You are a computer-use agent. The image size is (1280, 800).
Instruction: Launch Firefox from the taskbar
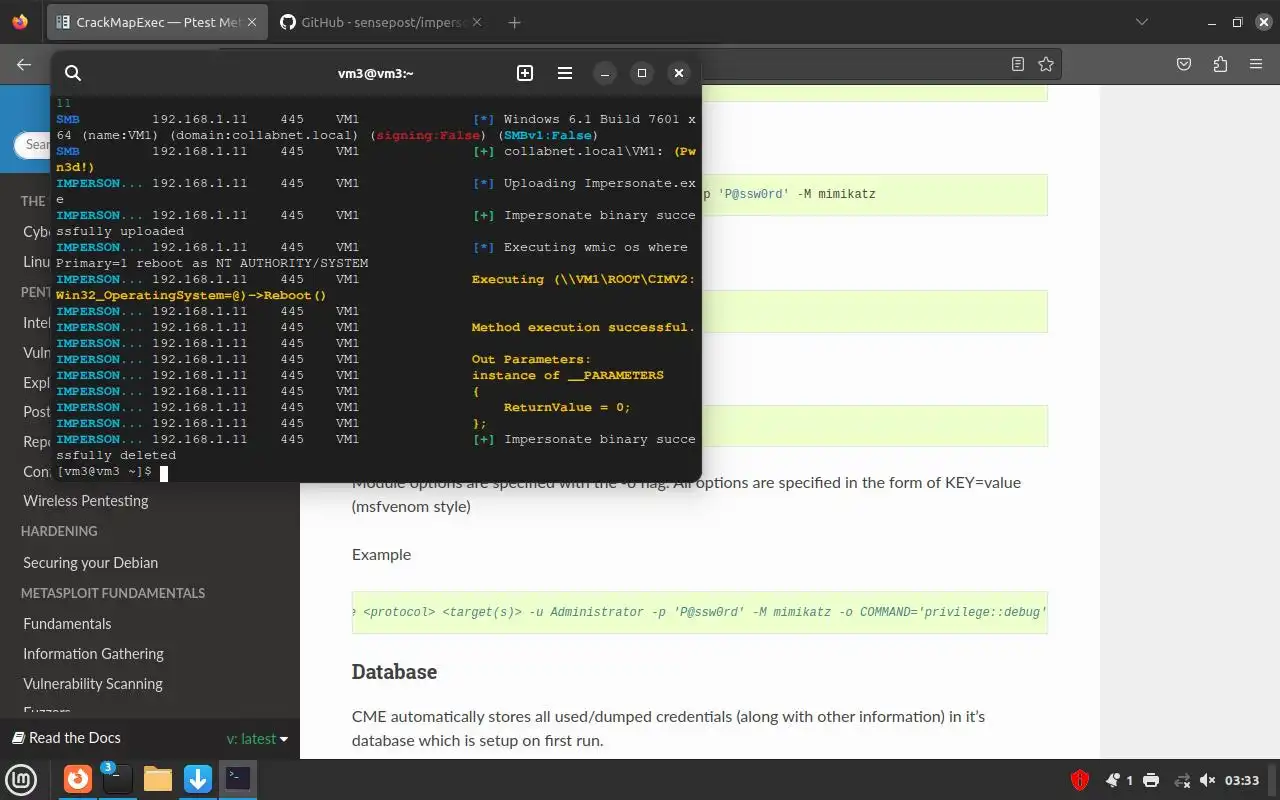coord(78,779)
